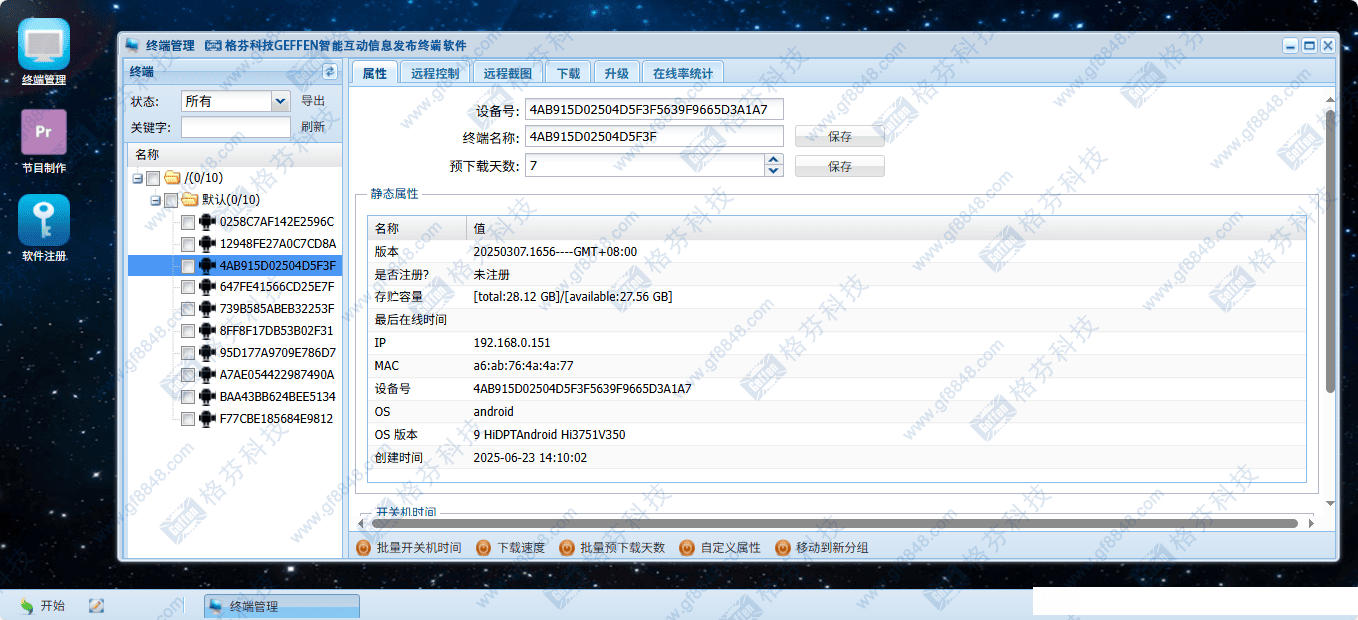Click the refresh icon in 终端 panel header

[330, 72]
